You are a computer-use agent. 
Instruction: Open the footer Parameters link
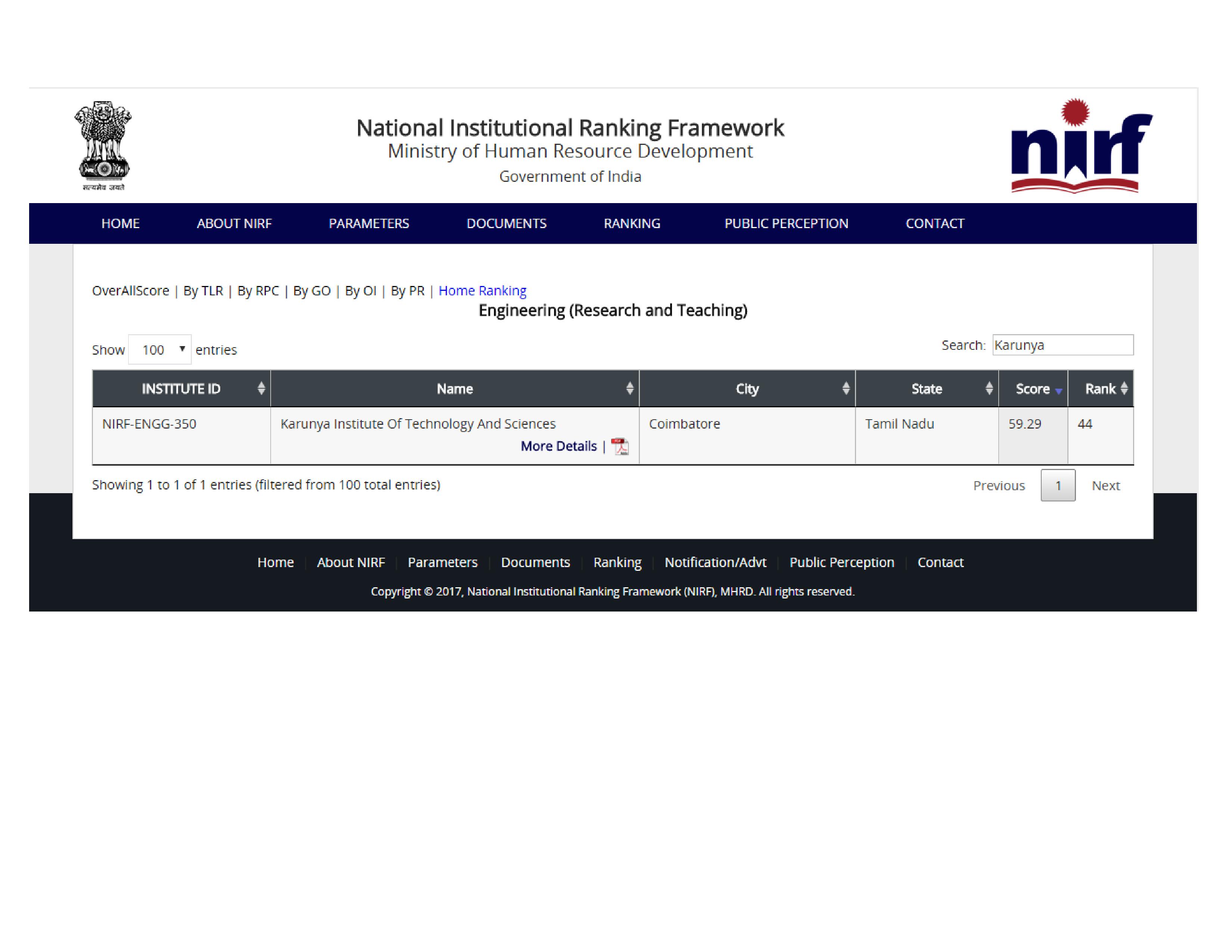click(x=443, y=562)
